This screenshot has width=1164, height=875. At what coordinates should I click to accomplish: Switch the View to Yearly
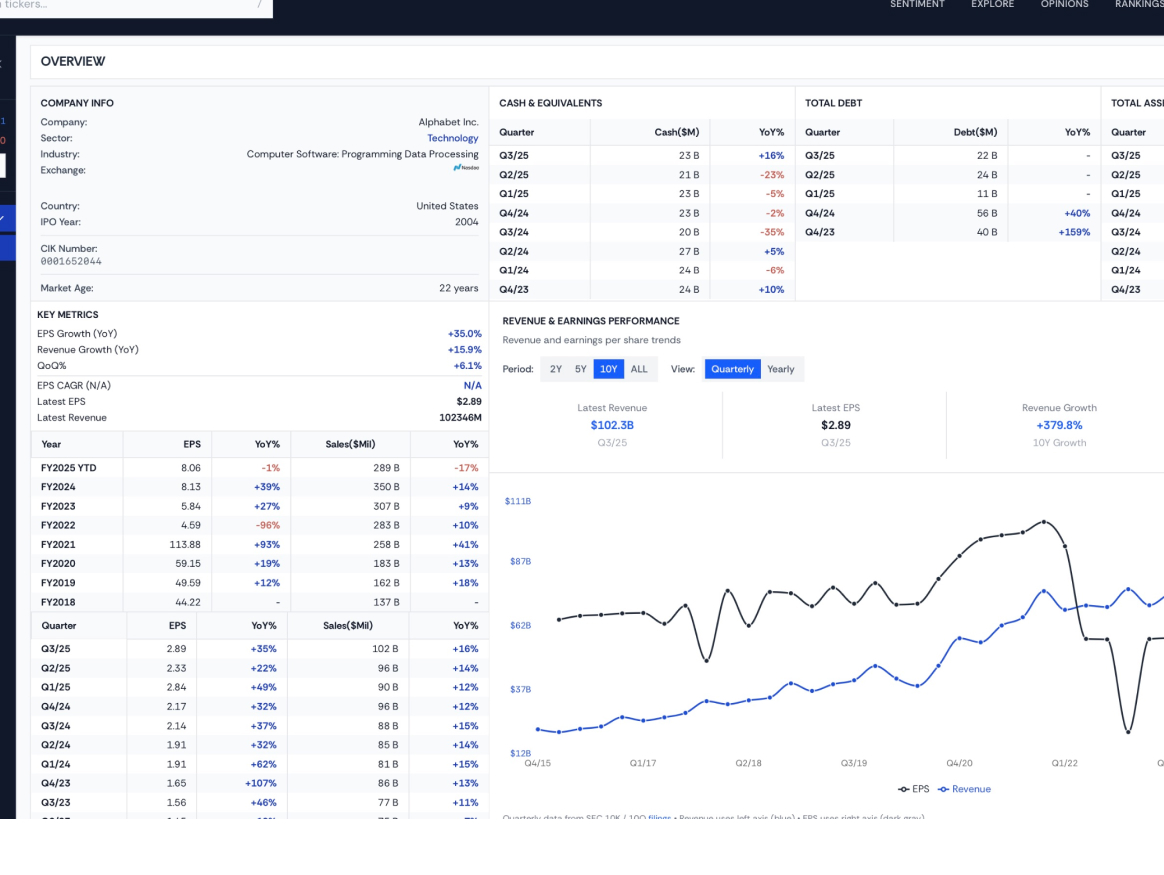780,368
